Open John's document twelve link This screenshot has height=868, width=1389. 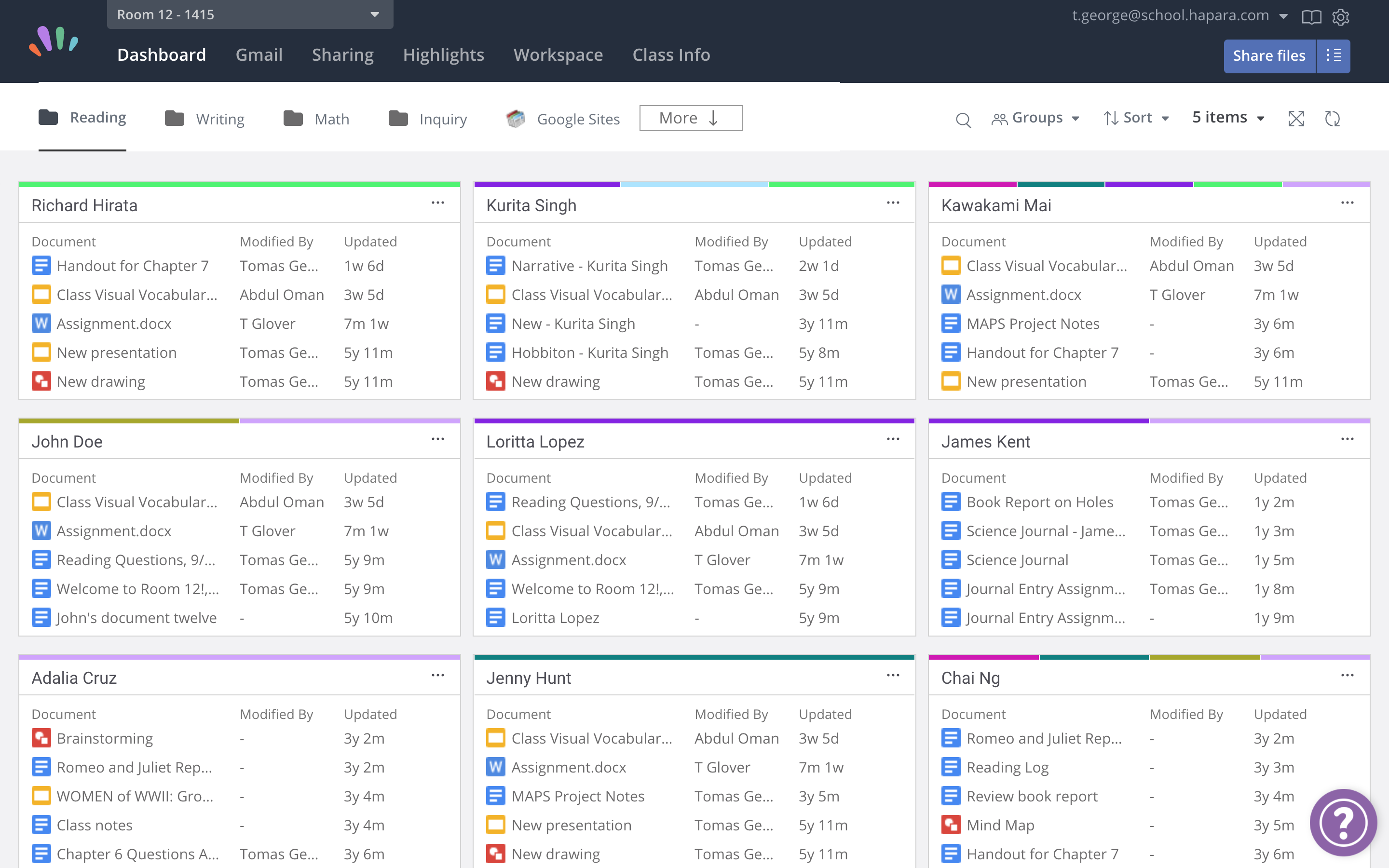click(136, 618)
